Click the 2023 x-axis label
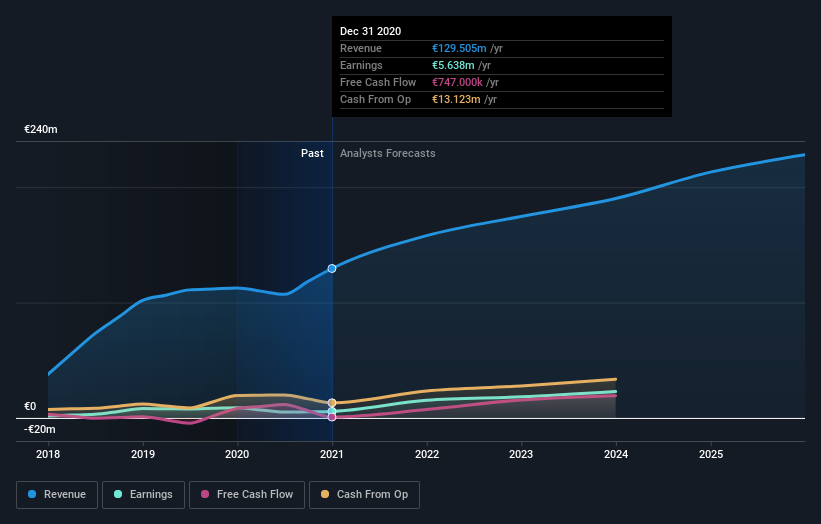The width and height of the screenshot is (821, 524). 521,454
